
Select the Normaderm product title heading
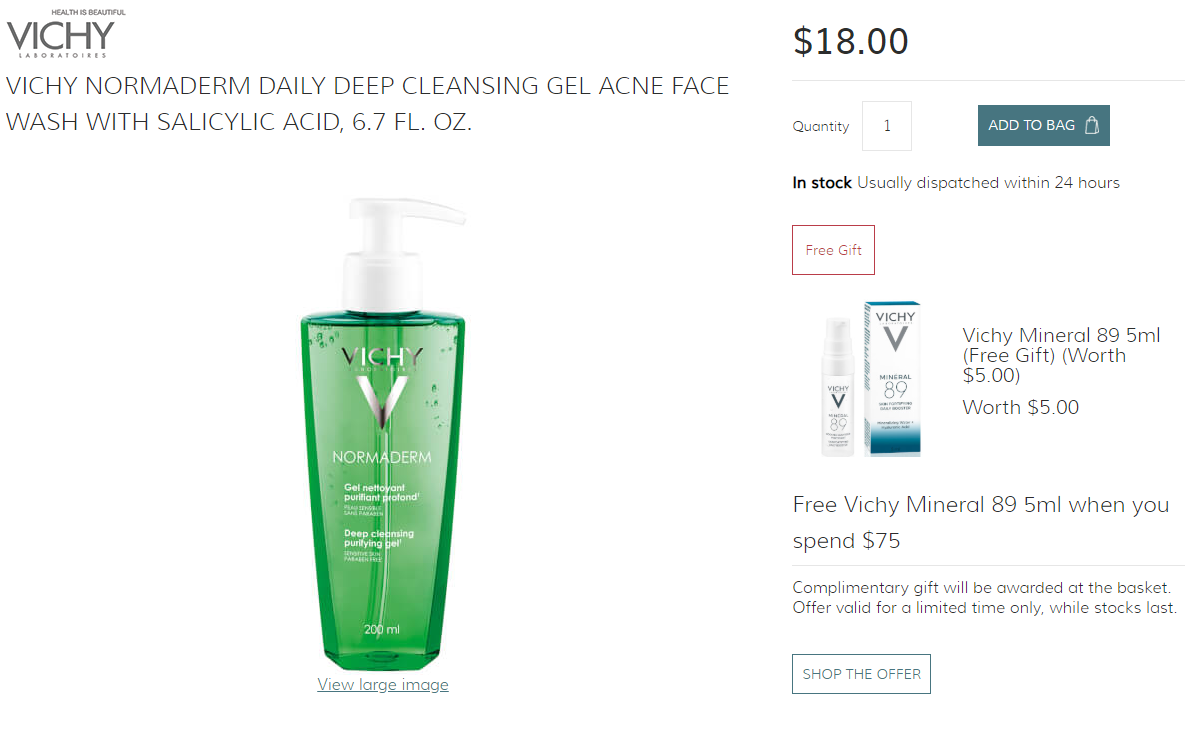(x=368, y=104)
